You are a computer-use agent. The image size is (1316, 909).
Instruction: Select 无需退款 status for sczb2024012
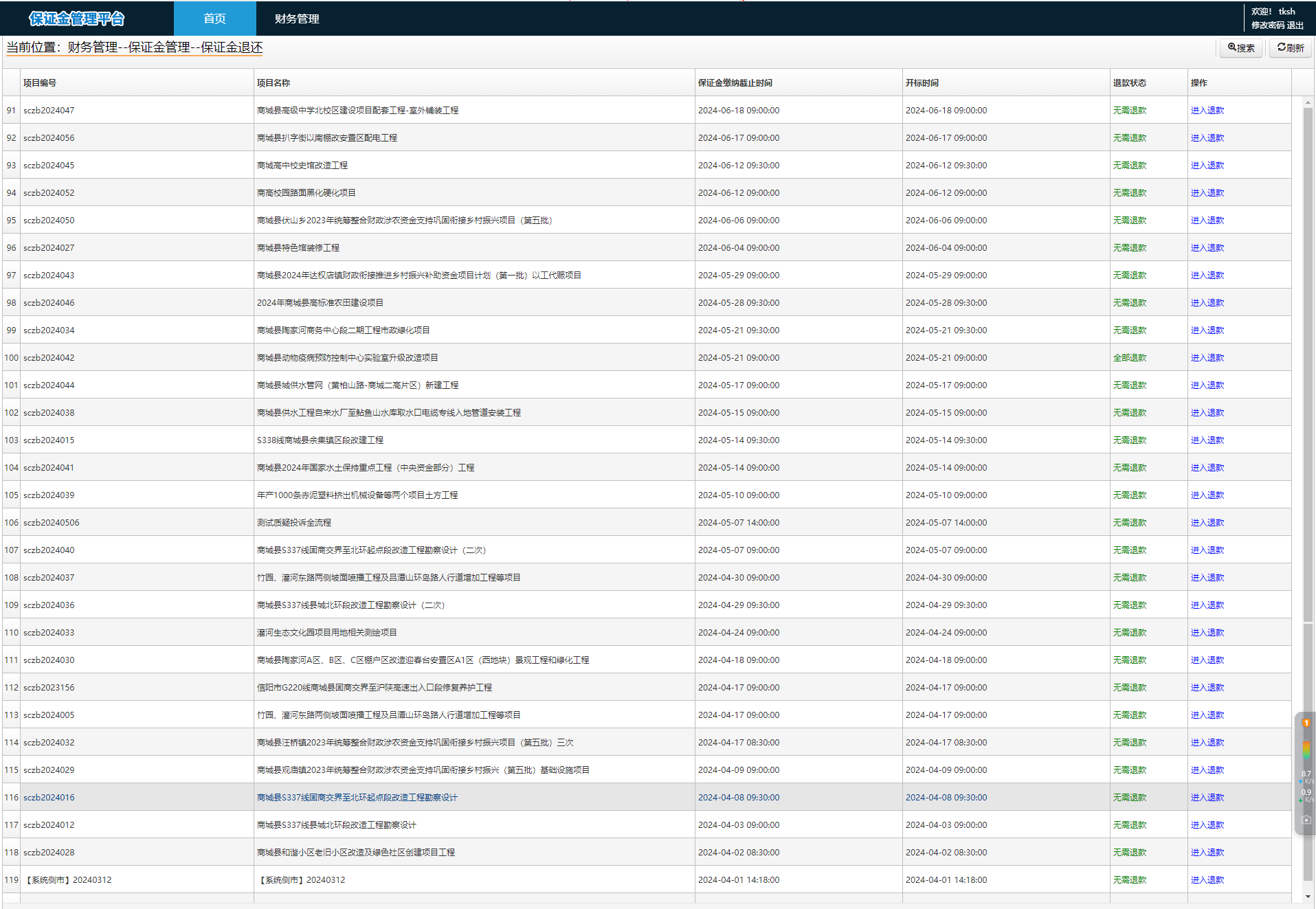click(x=1130, y=825)
